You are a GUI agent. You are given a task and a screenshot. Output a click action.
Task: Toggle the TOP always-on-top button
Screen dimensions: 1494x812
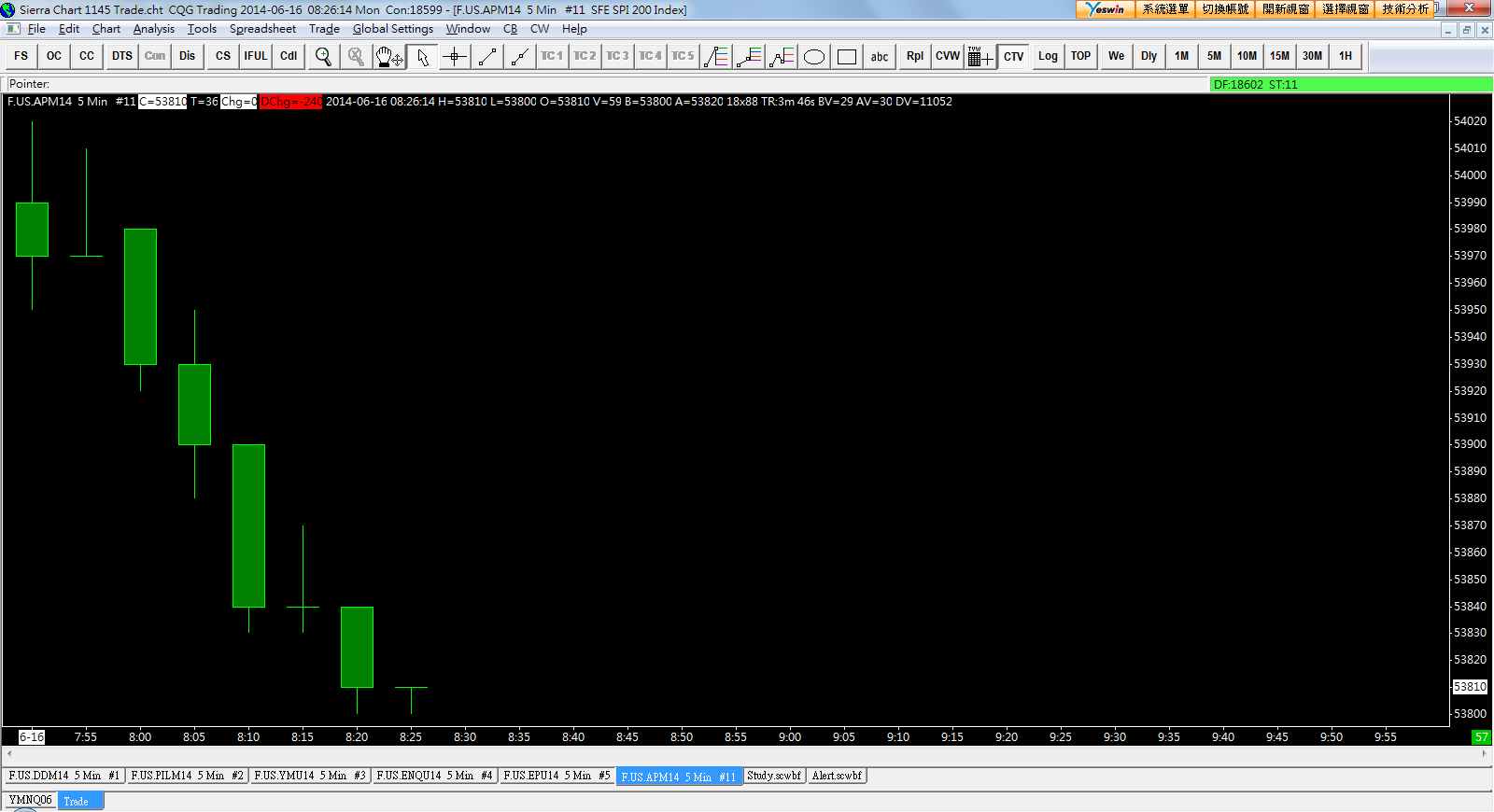coord(1080,56)
